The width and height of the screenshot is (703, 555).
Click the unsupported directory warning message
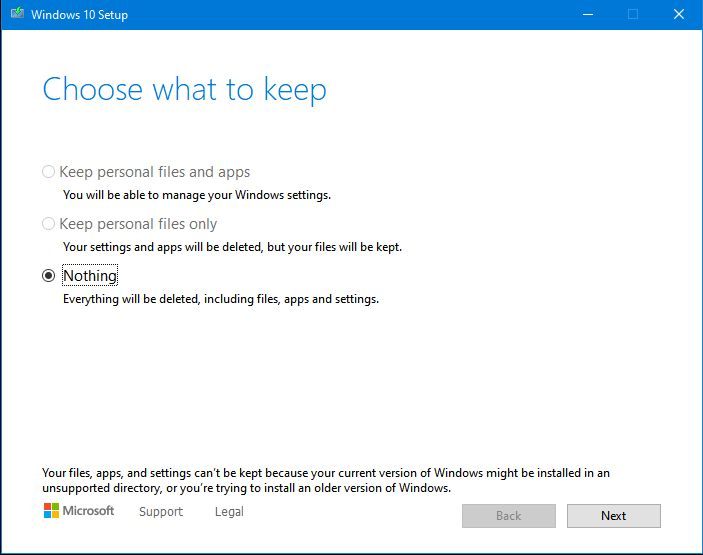coord(326,480)
